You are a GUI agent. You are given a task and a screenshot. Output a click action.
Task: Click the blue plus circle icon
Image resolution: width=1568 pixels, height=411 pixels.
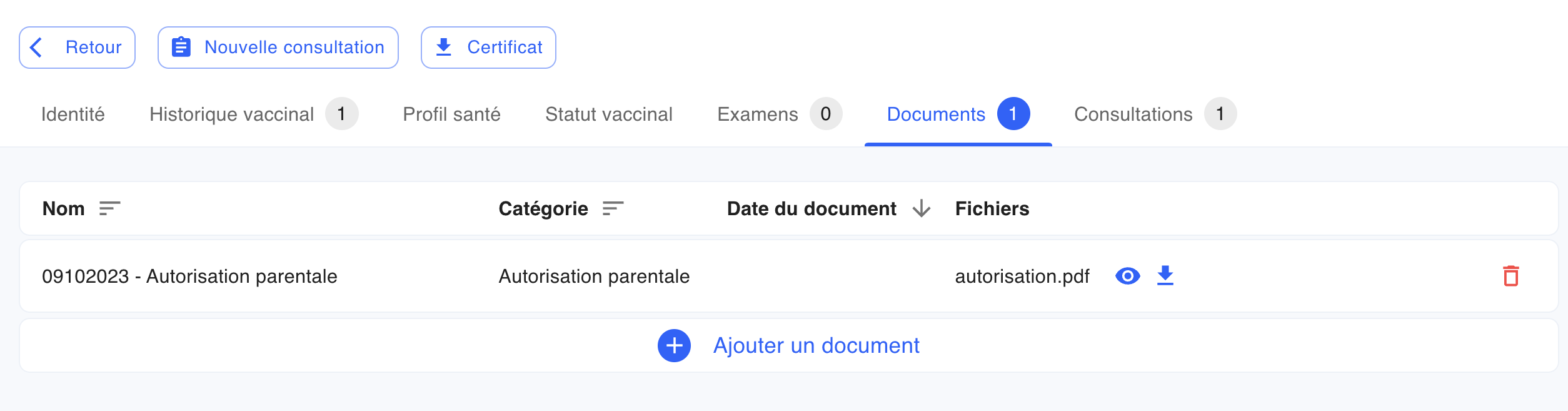tap(674, 345)
